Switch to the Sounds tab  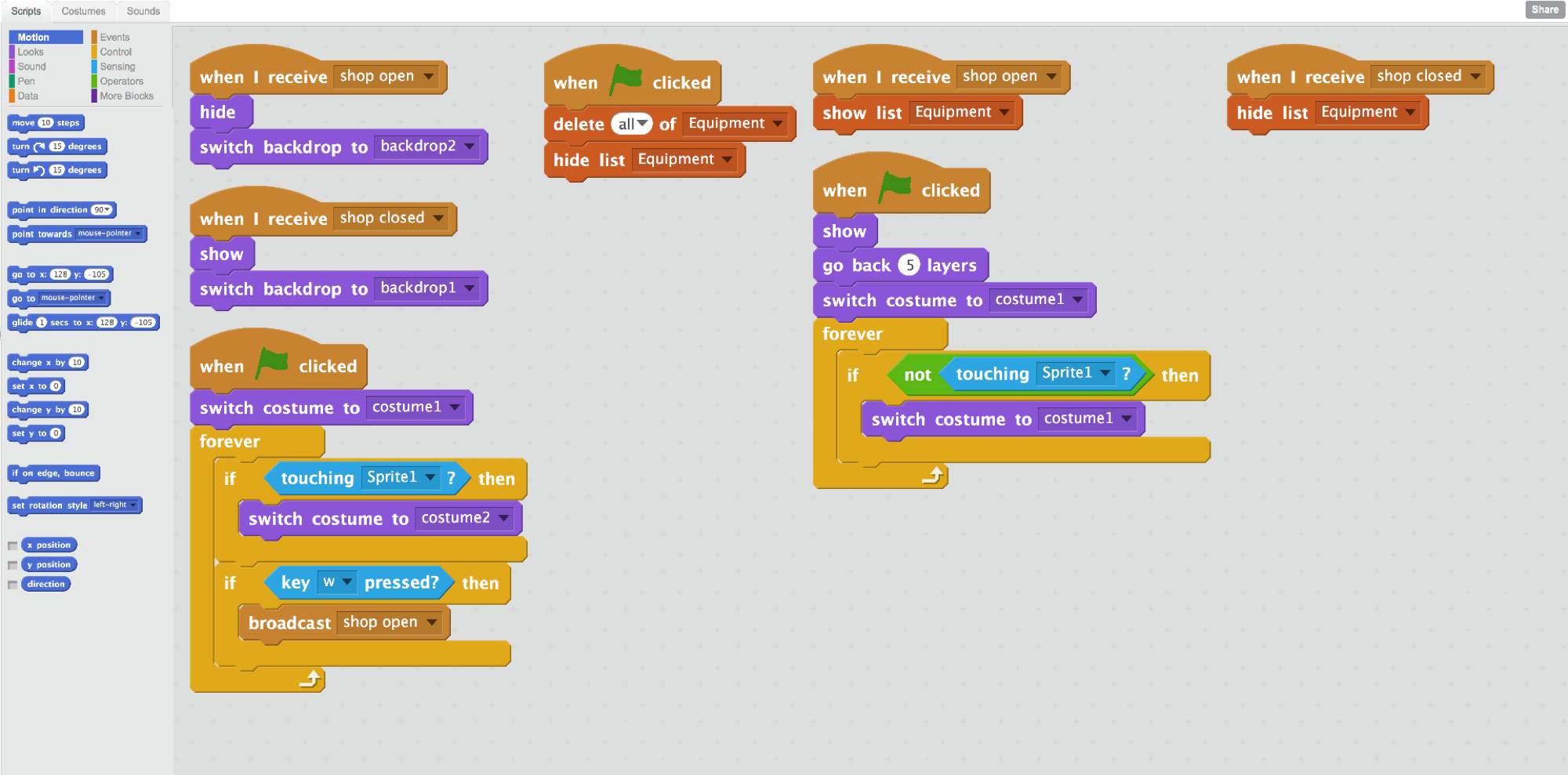pos(143,10)
